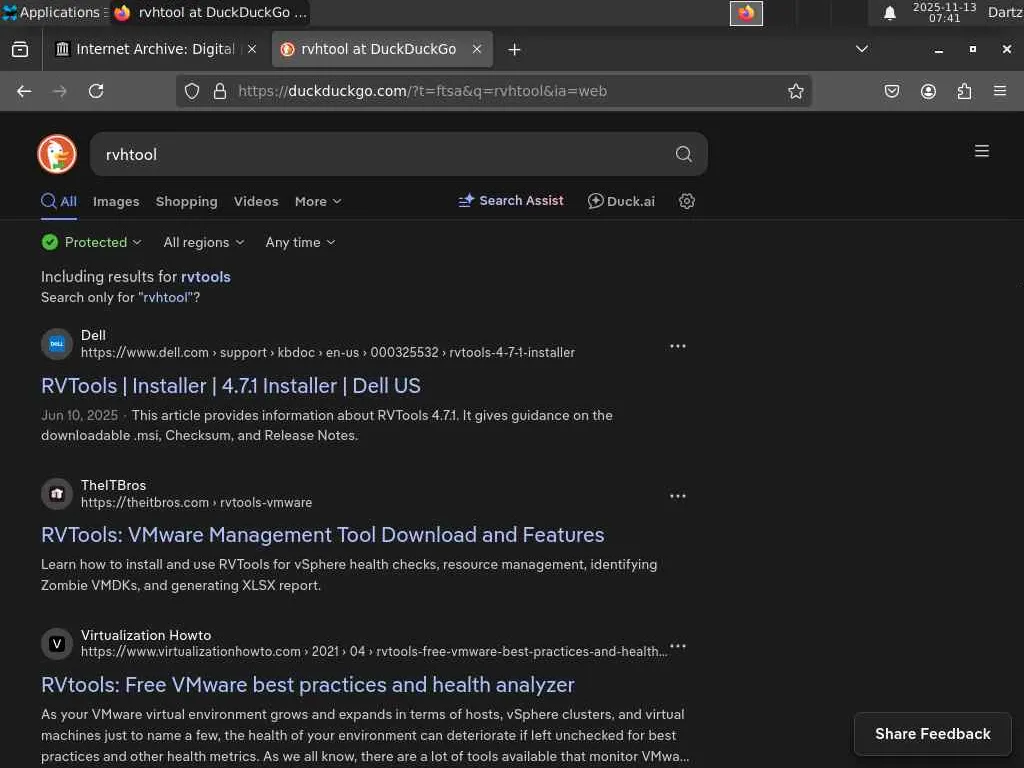Open the search settings gear icon

686,201
